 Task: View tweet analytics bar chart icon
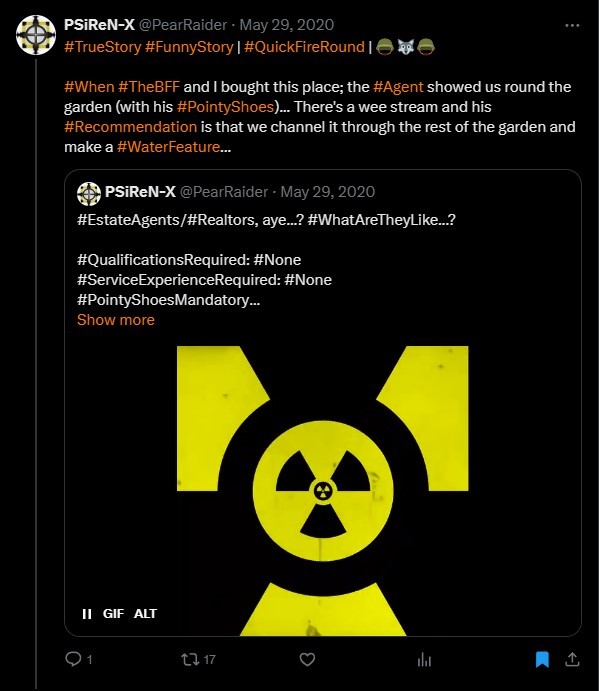tap(424, 660)
